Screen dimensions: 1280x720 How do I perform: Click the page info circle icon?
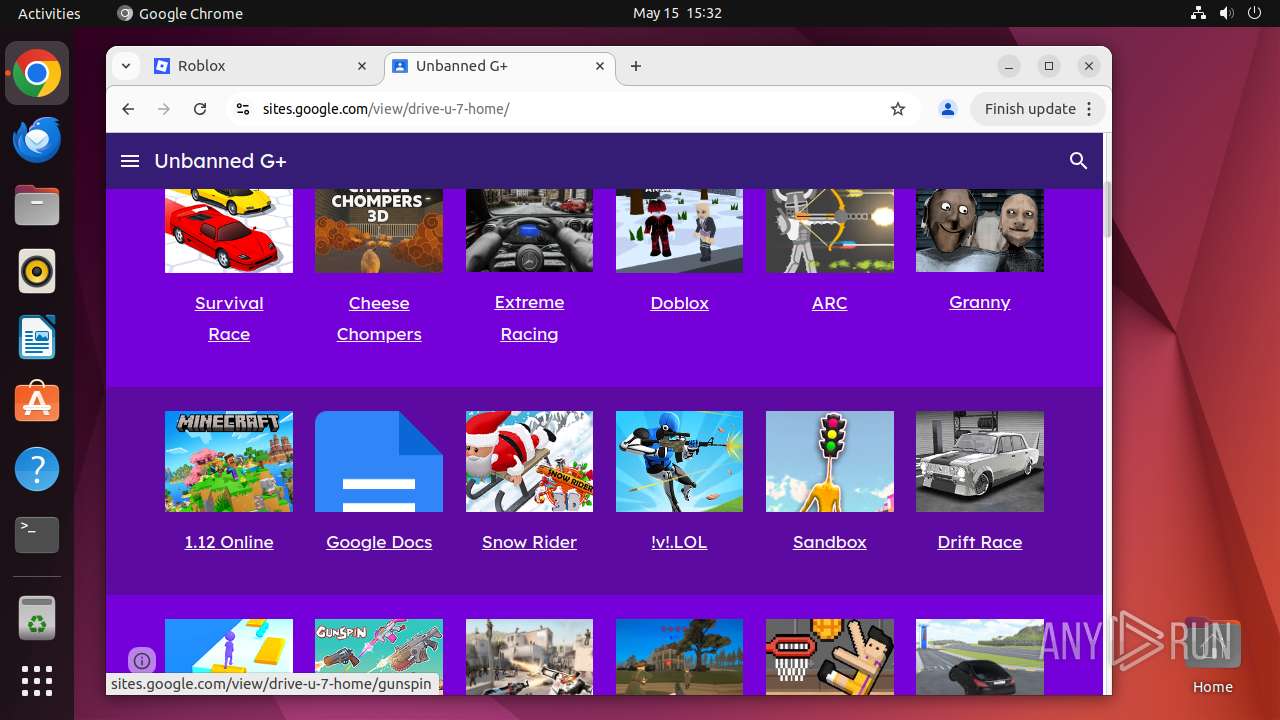pos(142,661)
